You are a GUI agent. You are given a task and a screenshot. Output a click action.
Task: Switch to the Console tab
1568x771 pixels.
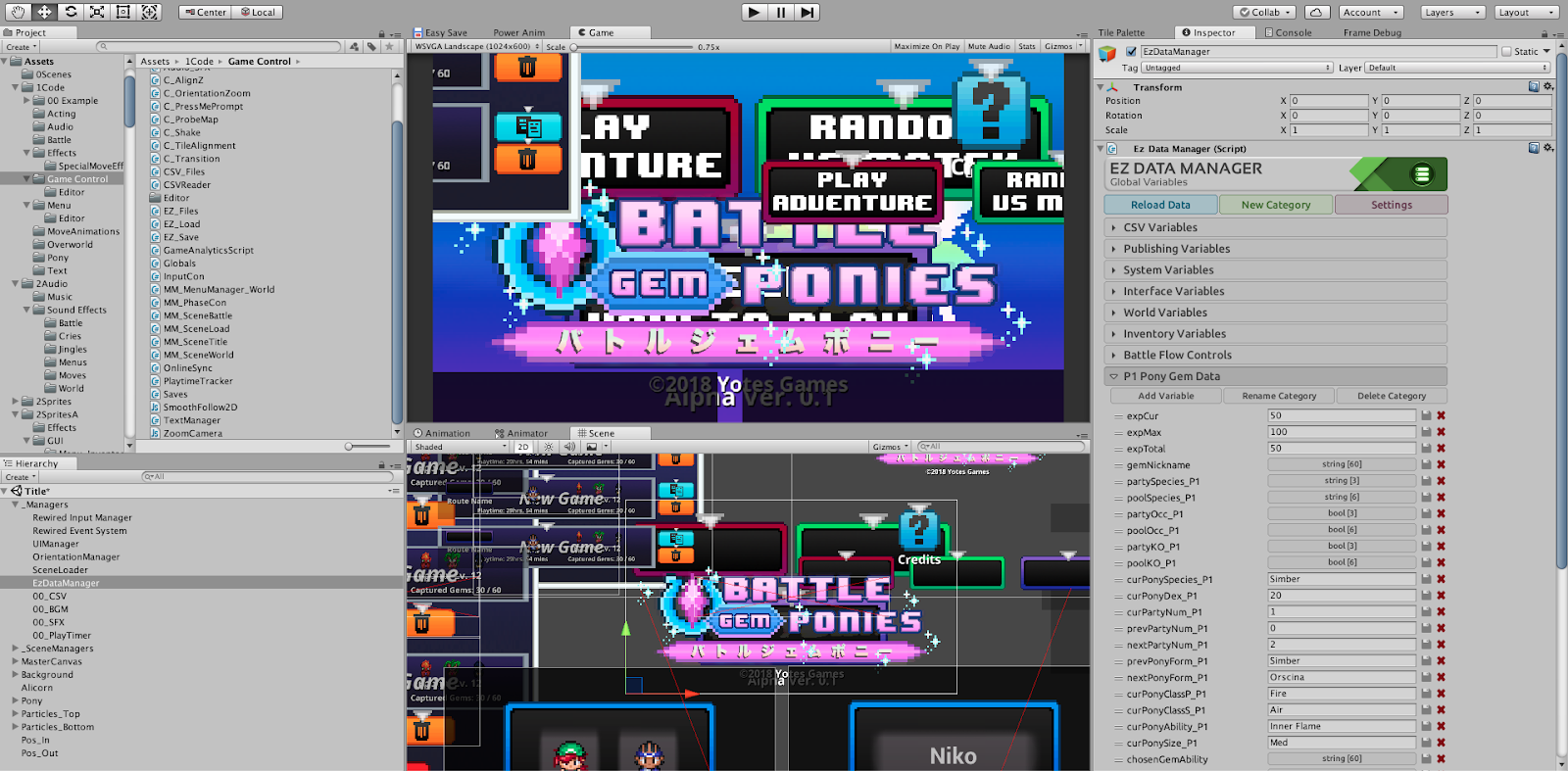coord(1288,32)
